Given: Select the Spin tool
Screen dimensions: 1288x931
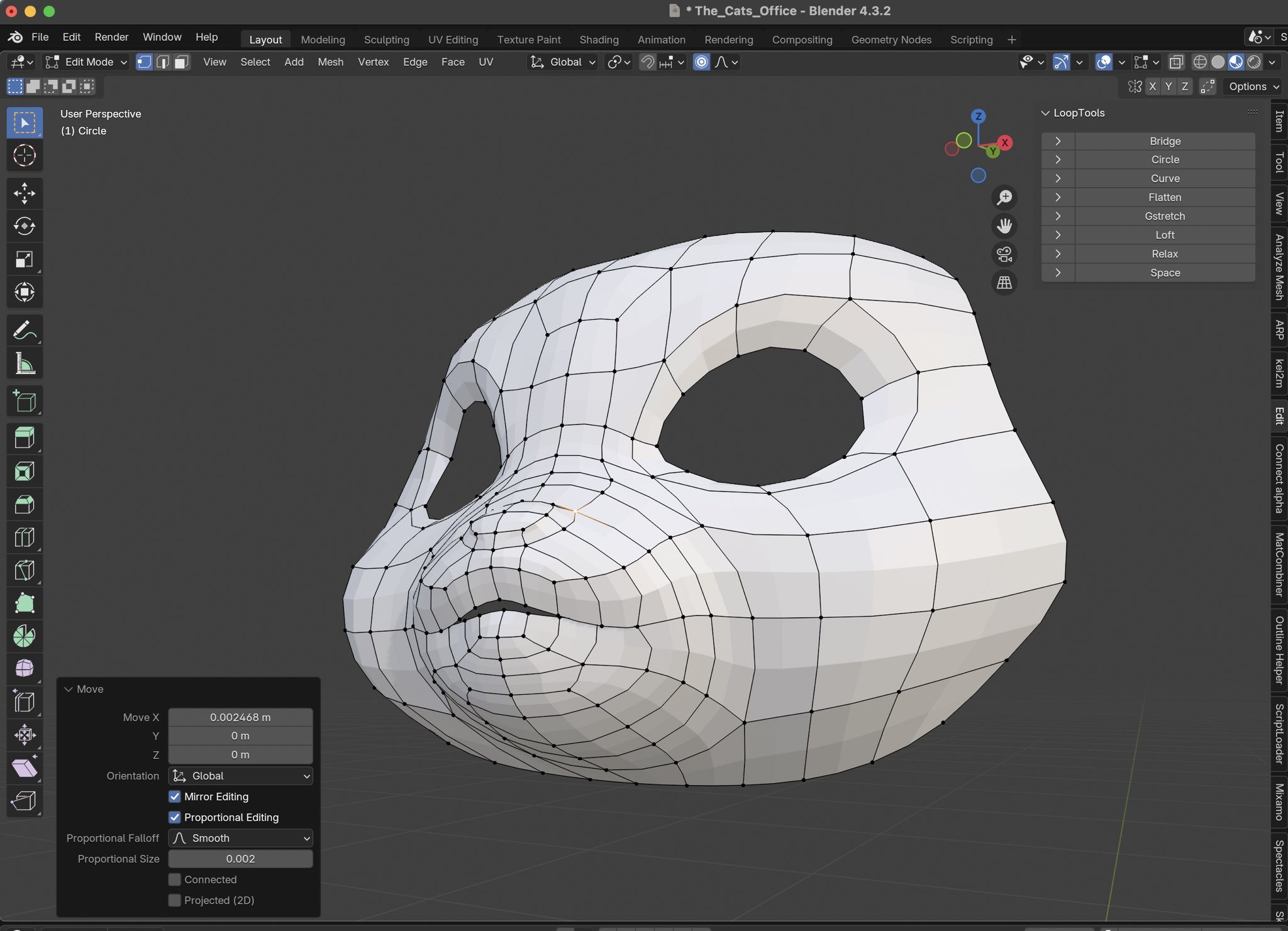Looking at the screenshot, I should (25, 636).
